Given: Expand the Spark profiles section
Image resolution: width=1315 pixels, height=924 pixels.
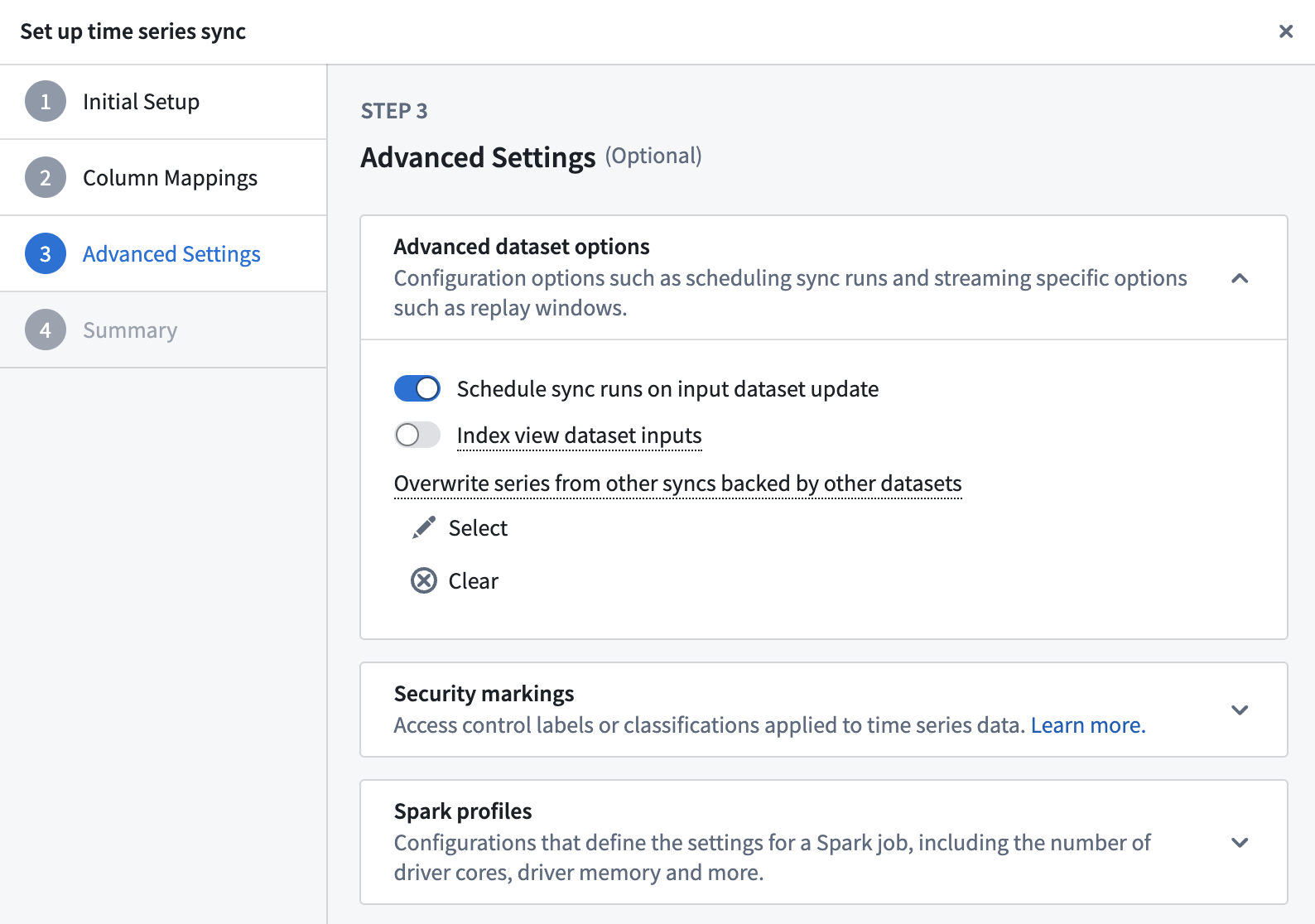Looking at the screenshot, I should (1240, 843).
